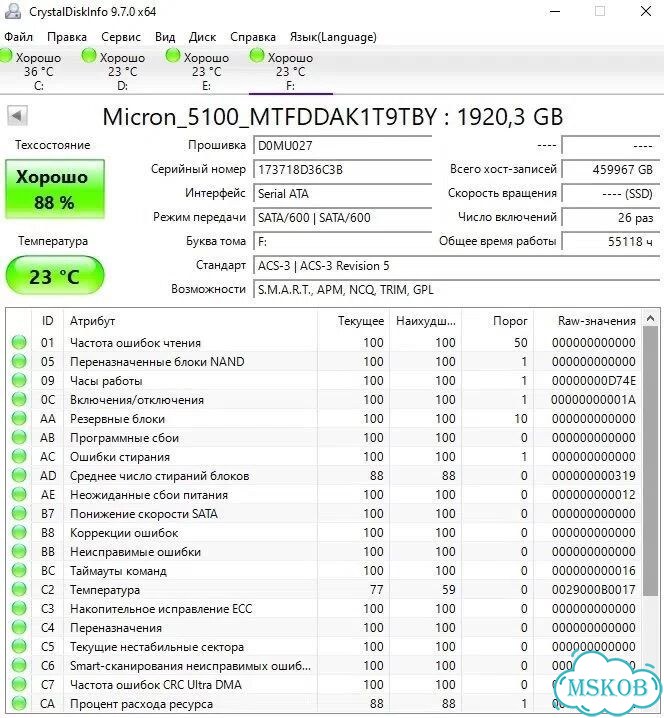Click the Порог column header
Image resolution: width=664 pixels, height=718 pixels.
click(497, 321)
